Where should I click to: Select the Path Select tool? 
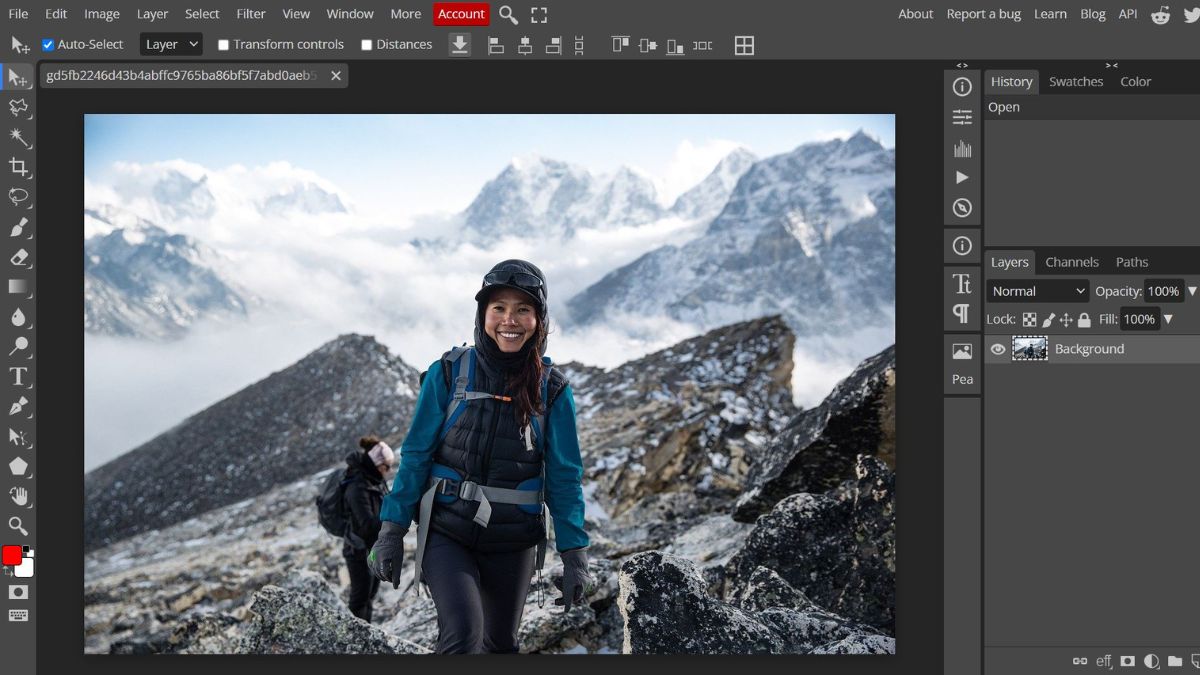click(18, 436)
